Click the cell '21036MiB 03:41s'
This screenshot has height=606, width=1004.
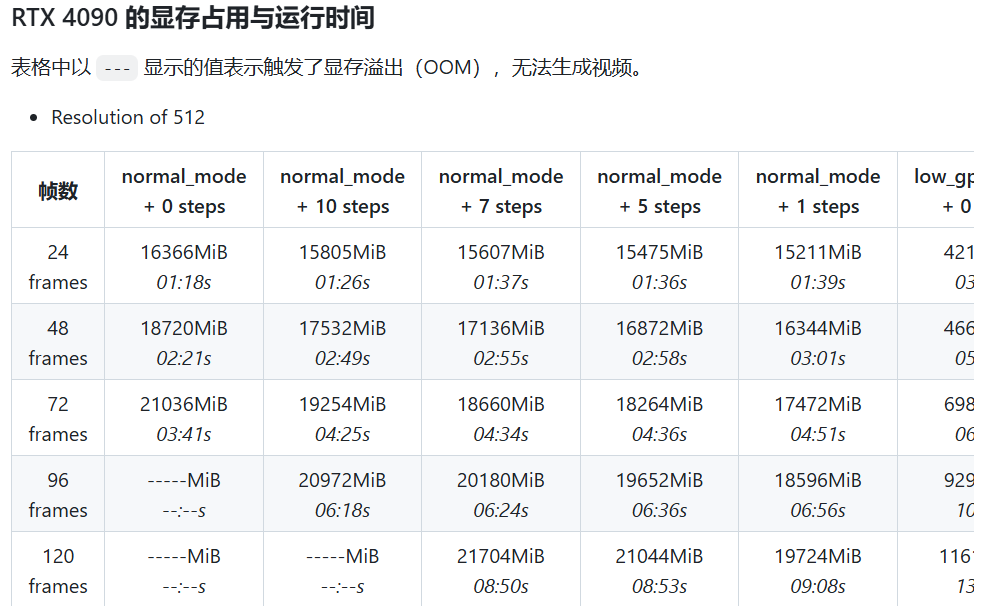(184, 418)
